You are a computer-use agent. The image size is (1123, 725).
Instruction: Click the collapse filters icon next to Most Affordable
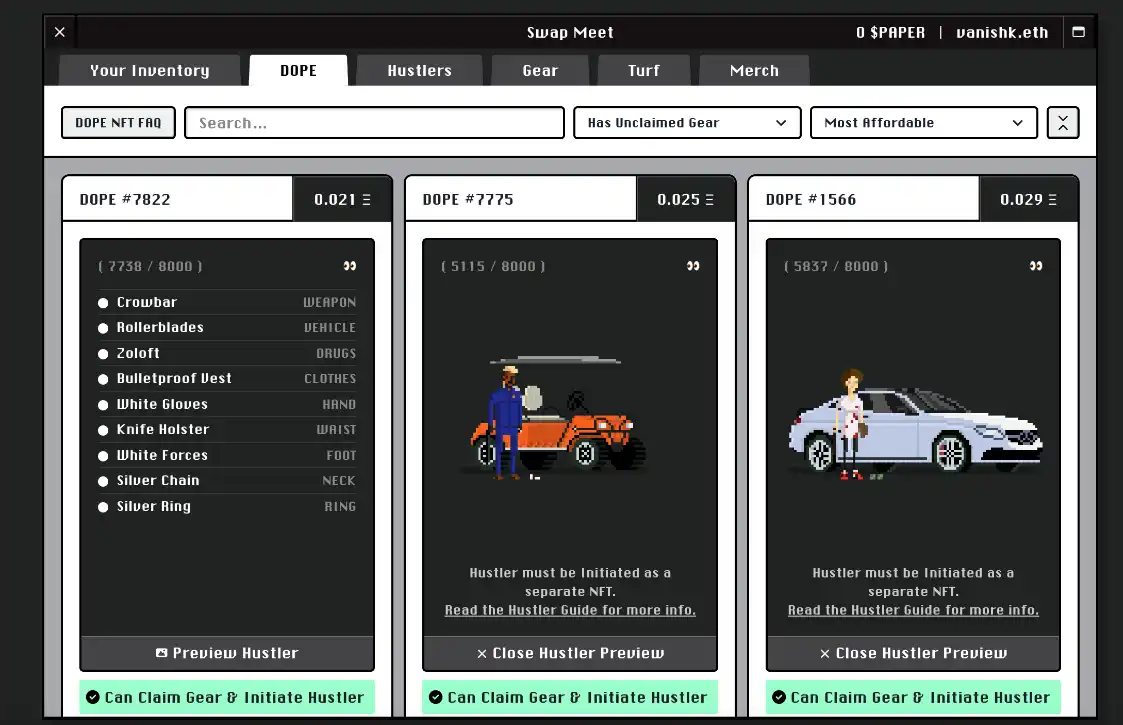click(x=1063, y=123)
